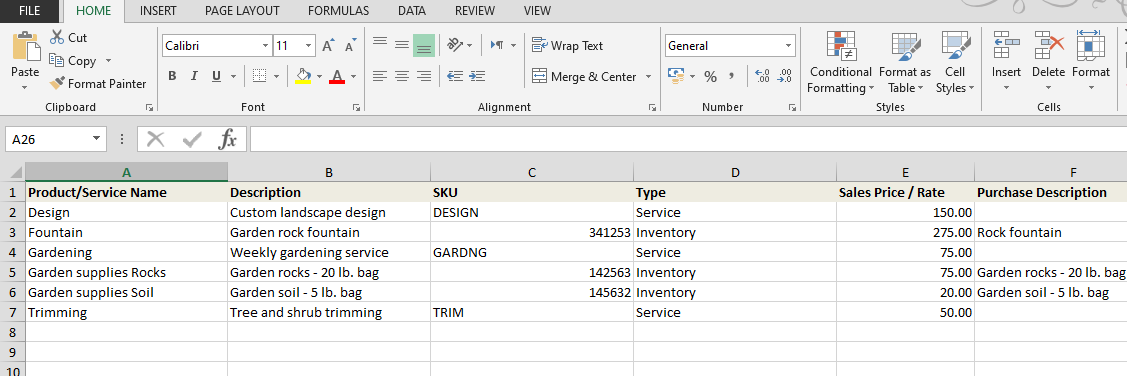Open Number group dialog launcher
The image size is (1127, 376).
point(792,107)
